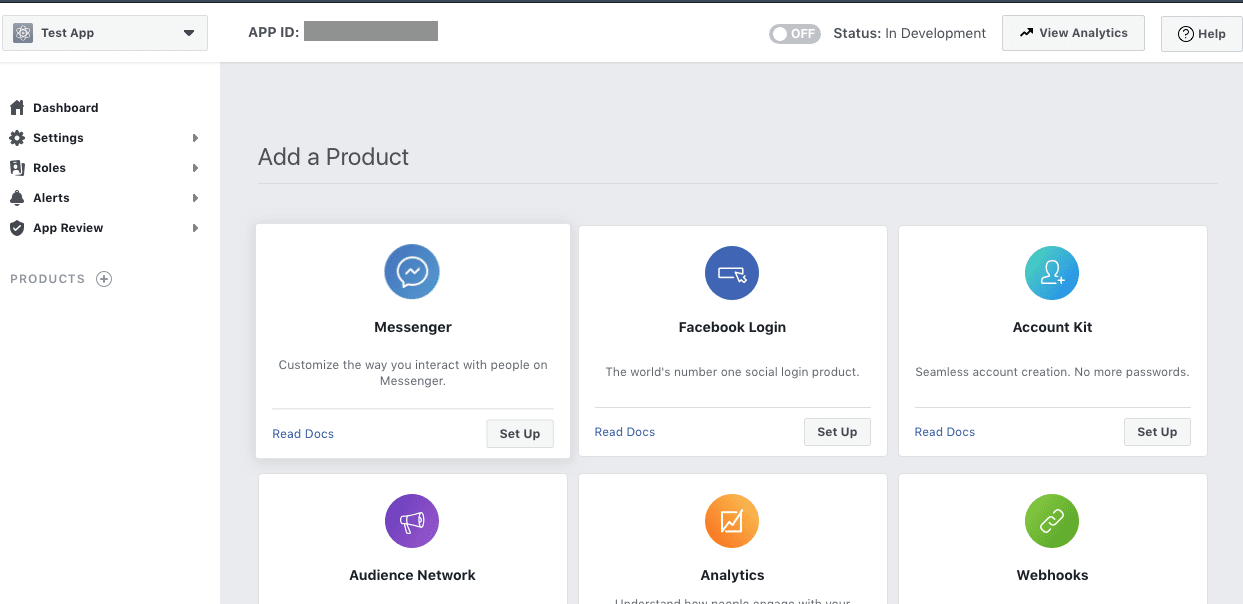Viewport: 1243px width, 604px height.
Task: Expand the Roles submenu arrow
Action: [x=195, y=168]
